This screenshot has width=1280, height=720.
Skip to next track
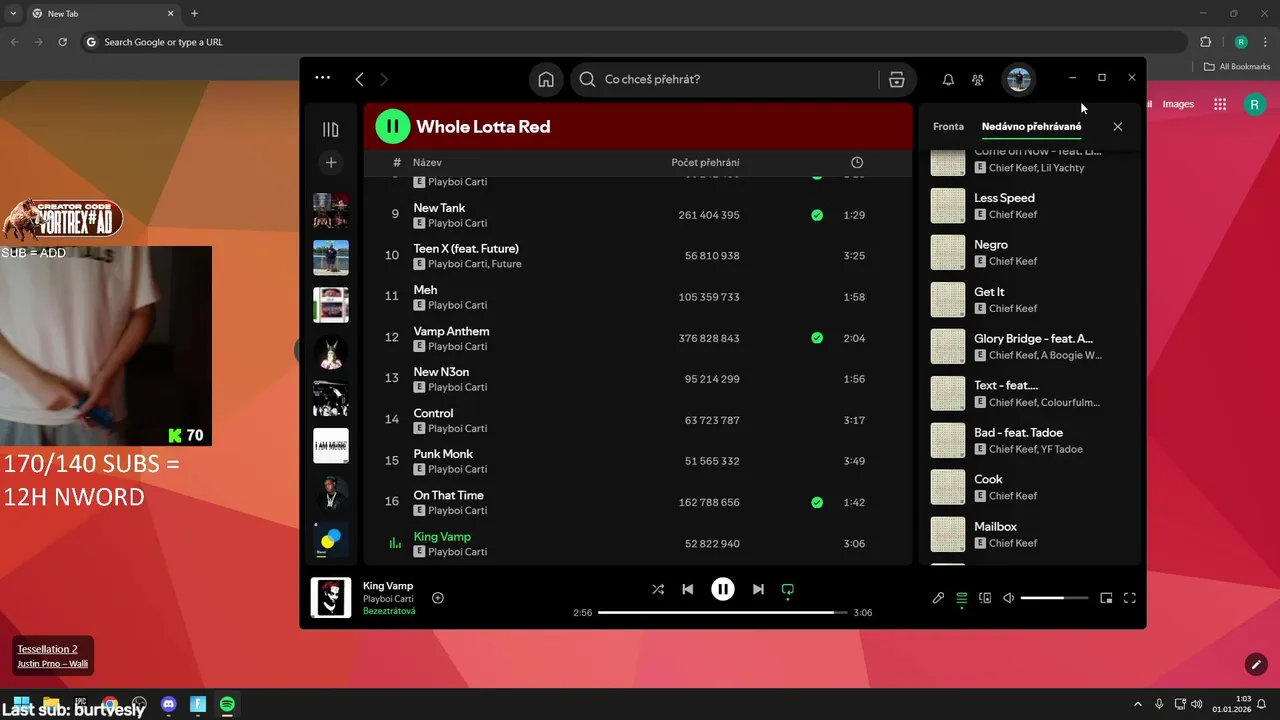(x=758, y=590)
